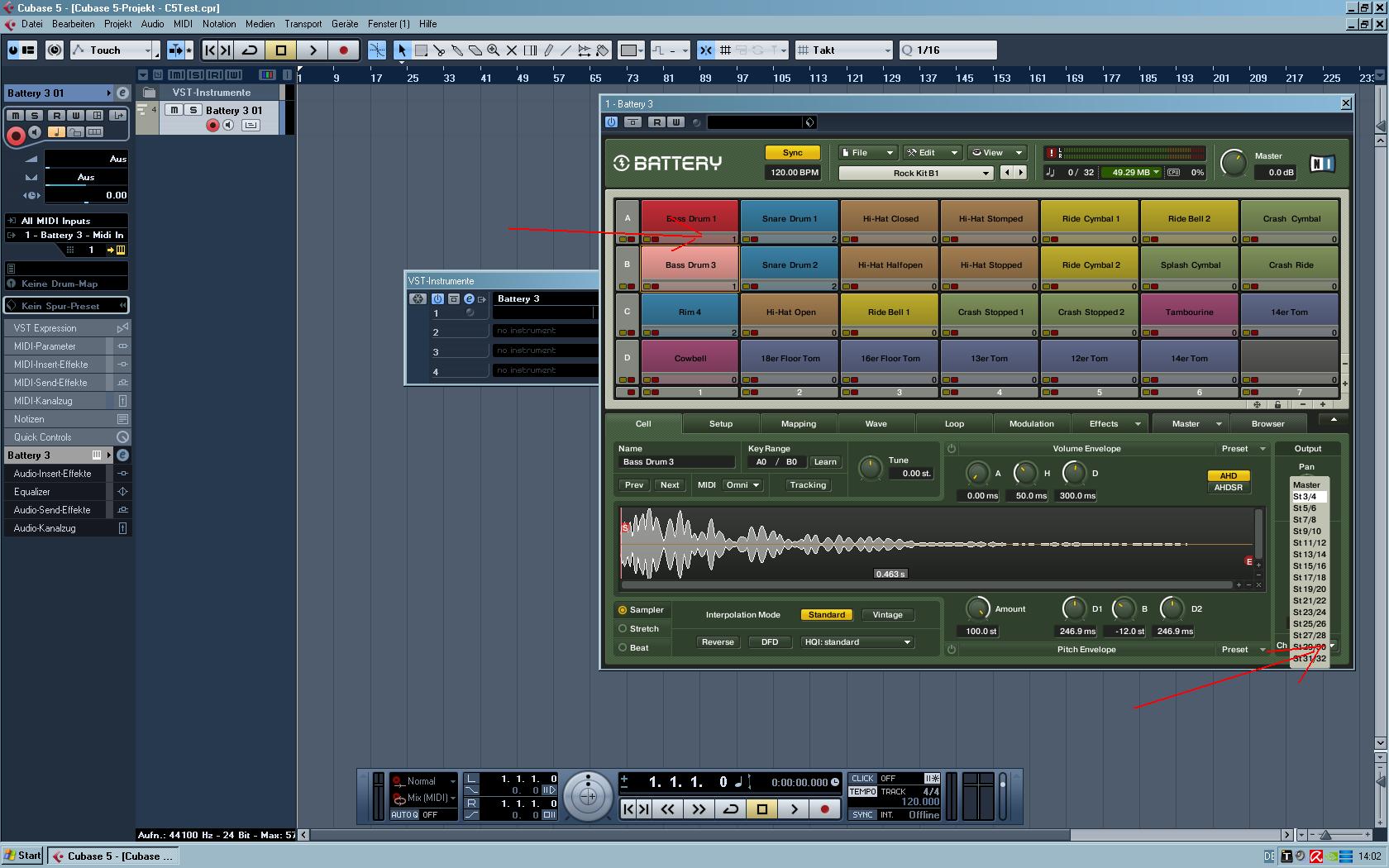
Task: Choose St 3/4 in Output list
Action: tap(1309, 497)
